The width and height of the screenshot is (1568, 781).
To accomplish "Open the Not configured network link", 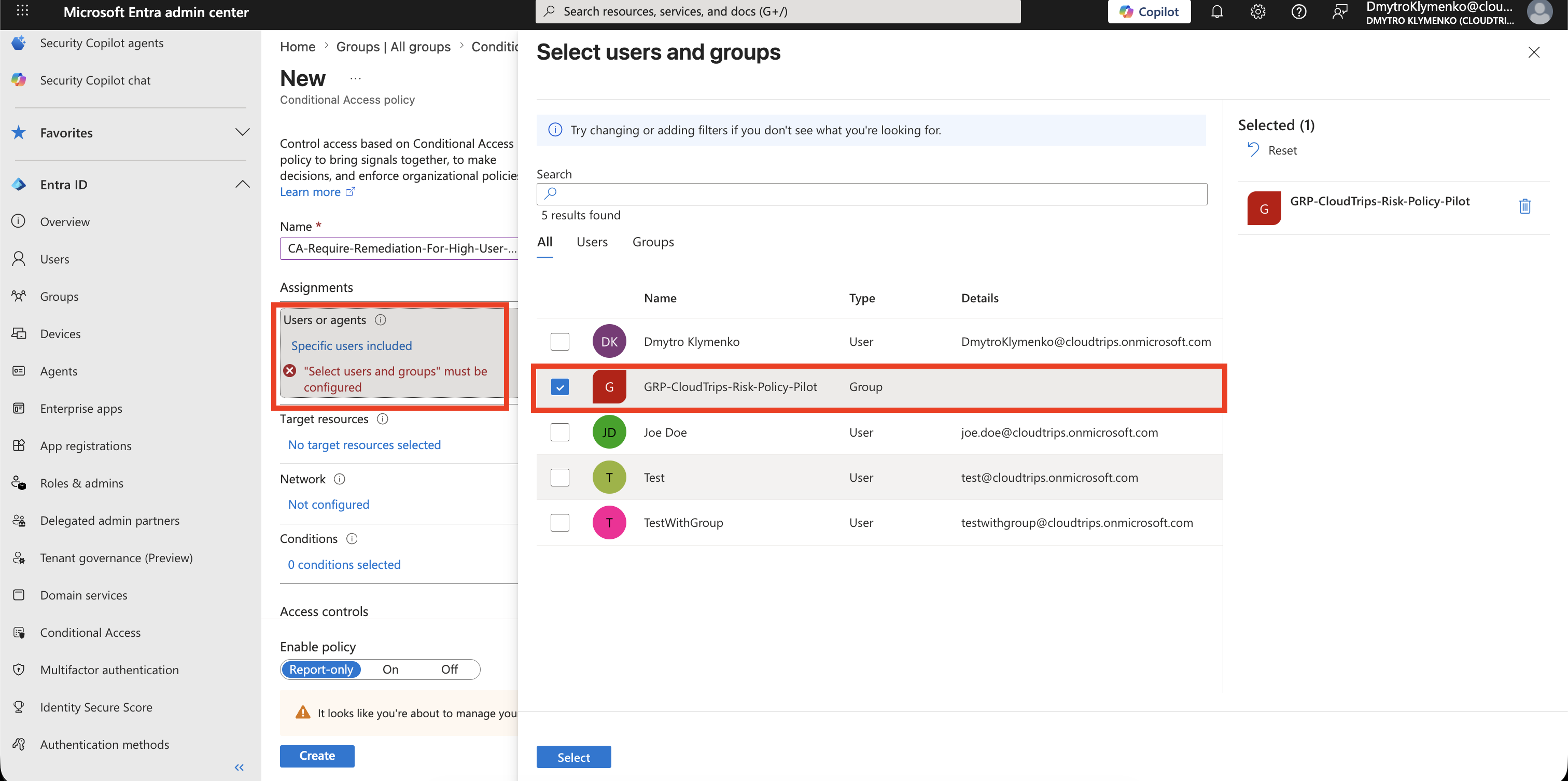I will coord(328,504).
